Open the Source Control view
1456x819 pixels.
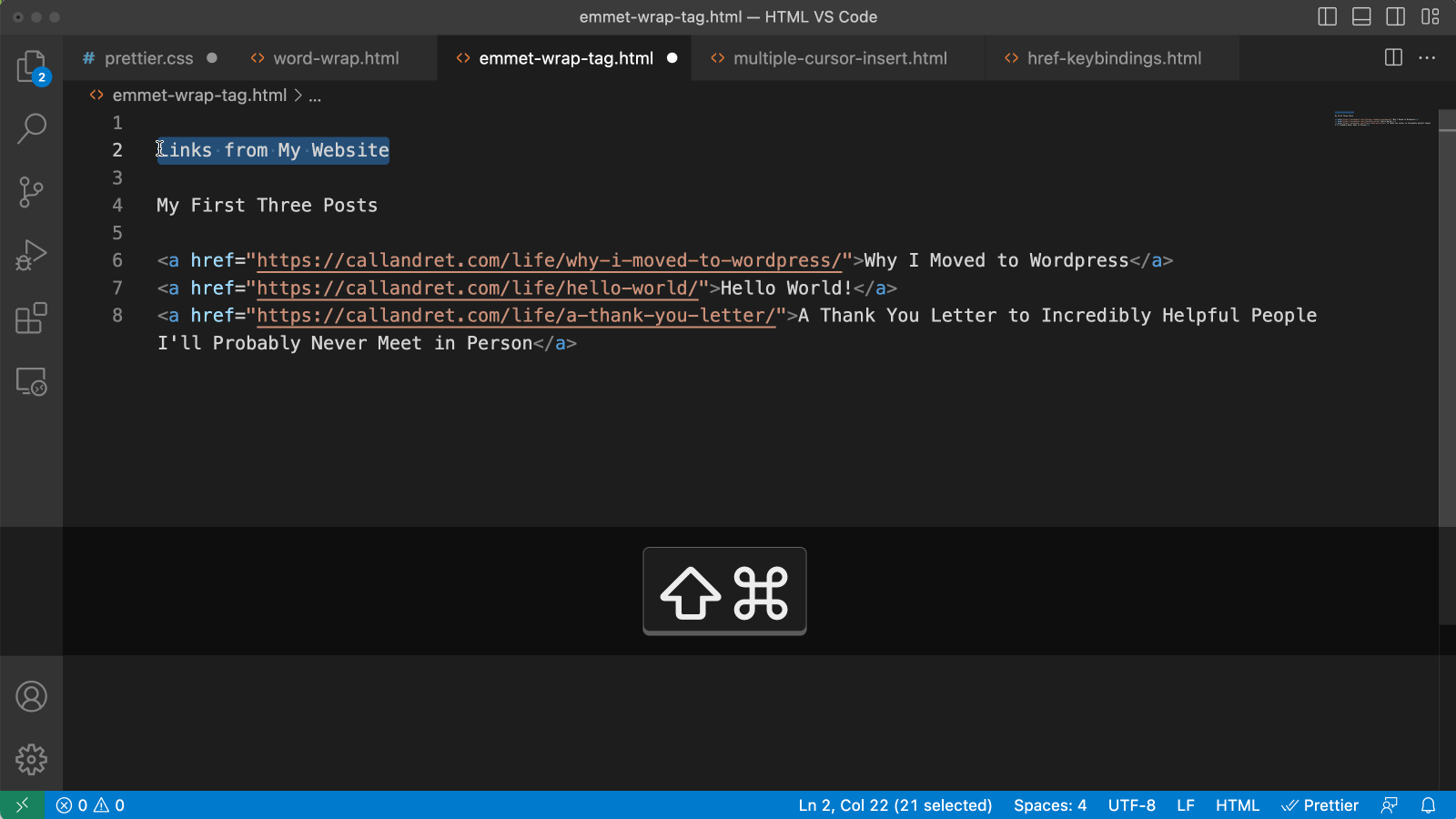coord(31,192)
